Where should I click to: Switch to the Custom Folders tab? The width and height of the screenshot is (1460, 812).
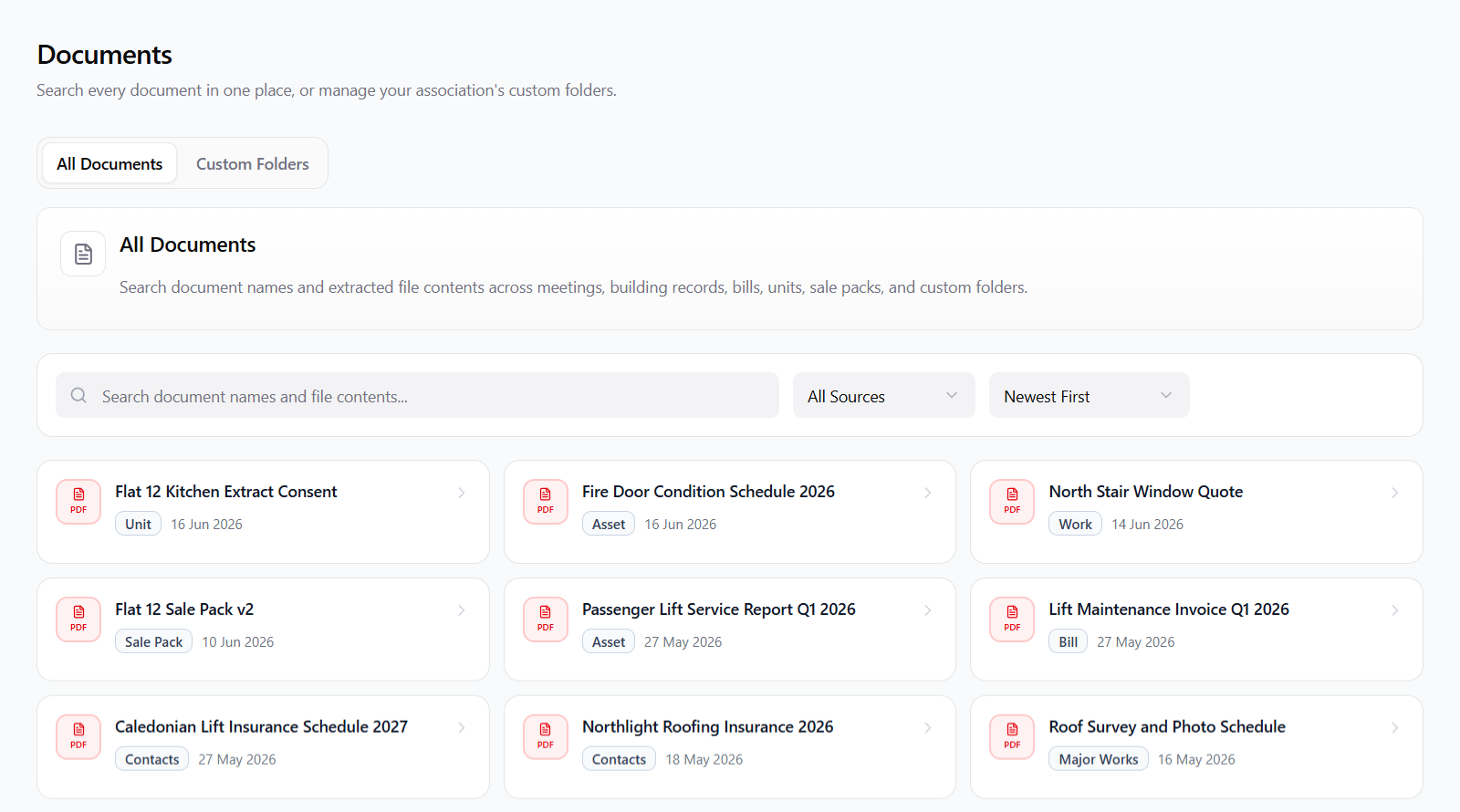[253, 163]
